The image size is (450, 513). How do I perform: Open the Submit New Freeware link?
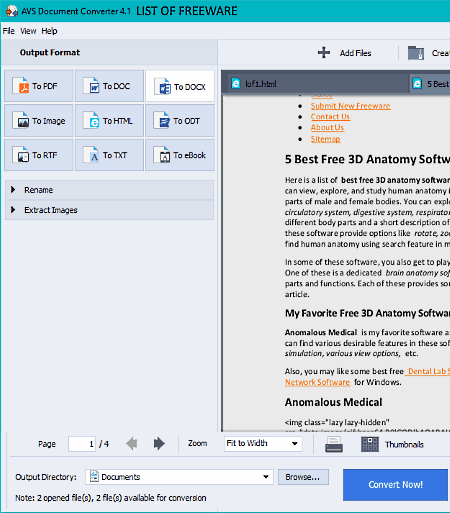pos(350,106)
